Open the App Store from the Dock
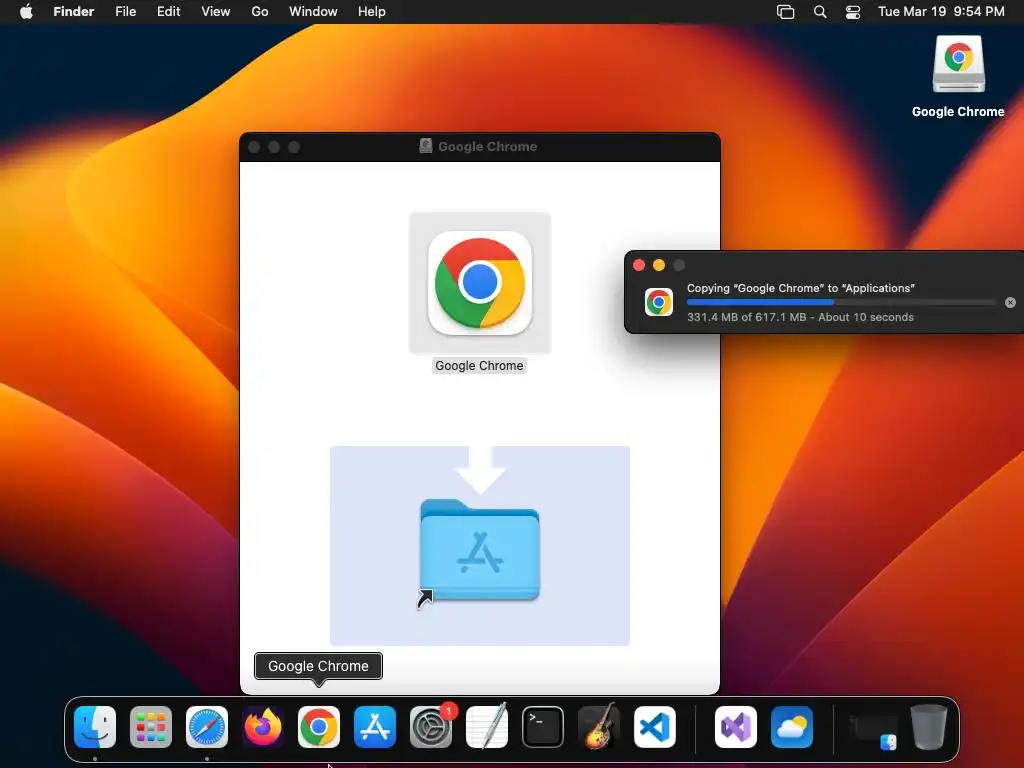Image resolution: width=1024 pixels, height=768 pixels. click(375, 727)
